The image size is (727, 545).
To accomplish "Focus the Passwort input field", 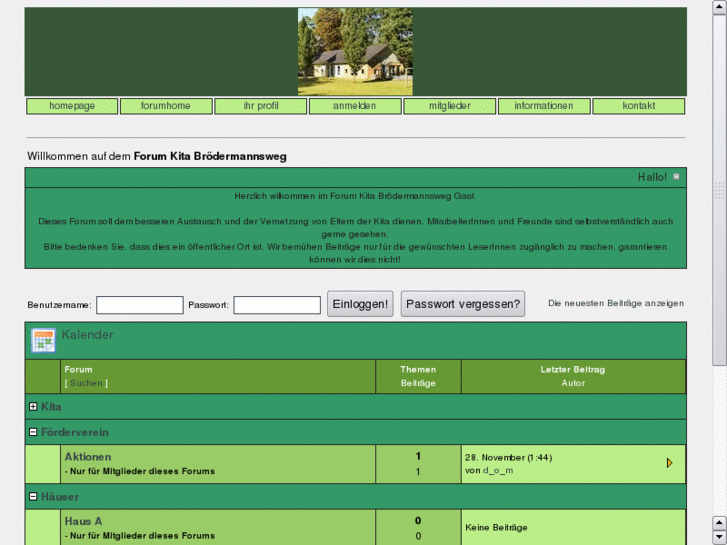I will click(277, 305).
